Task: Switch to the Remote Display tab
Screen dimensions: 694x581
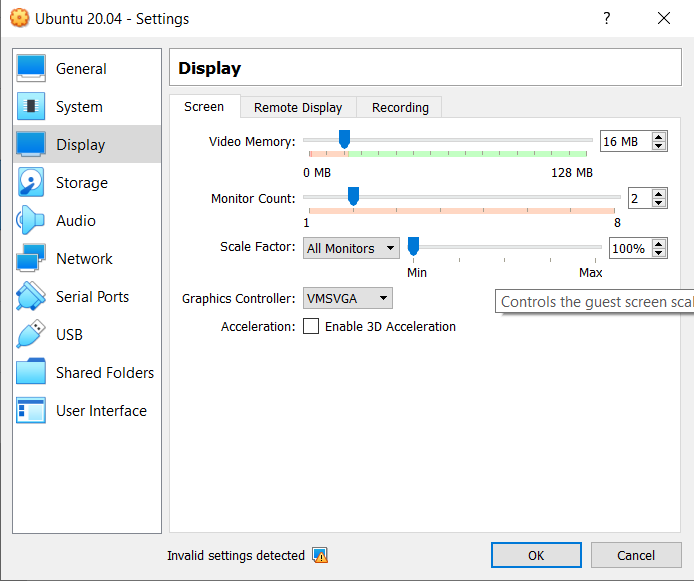Action: tap(298, 108)
